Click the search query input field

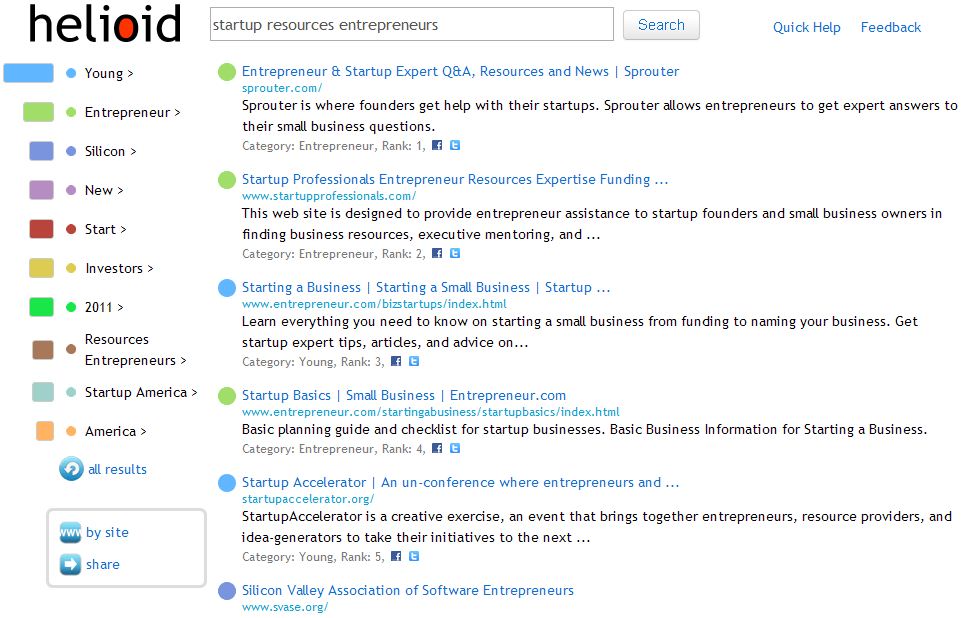412,25
